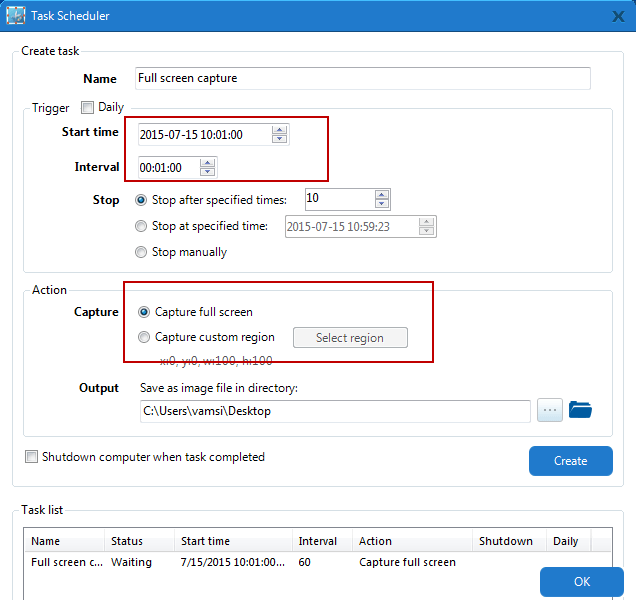
Task: Edit the task Name field
Action: tap(363, 78)
